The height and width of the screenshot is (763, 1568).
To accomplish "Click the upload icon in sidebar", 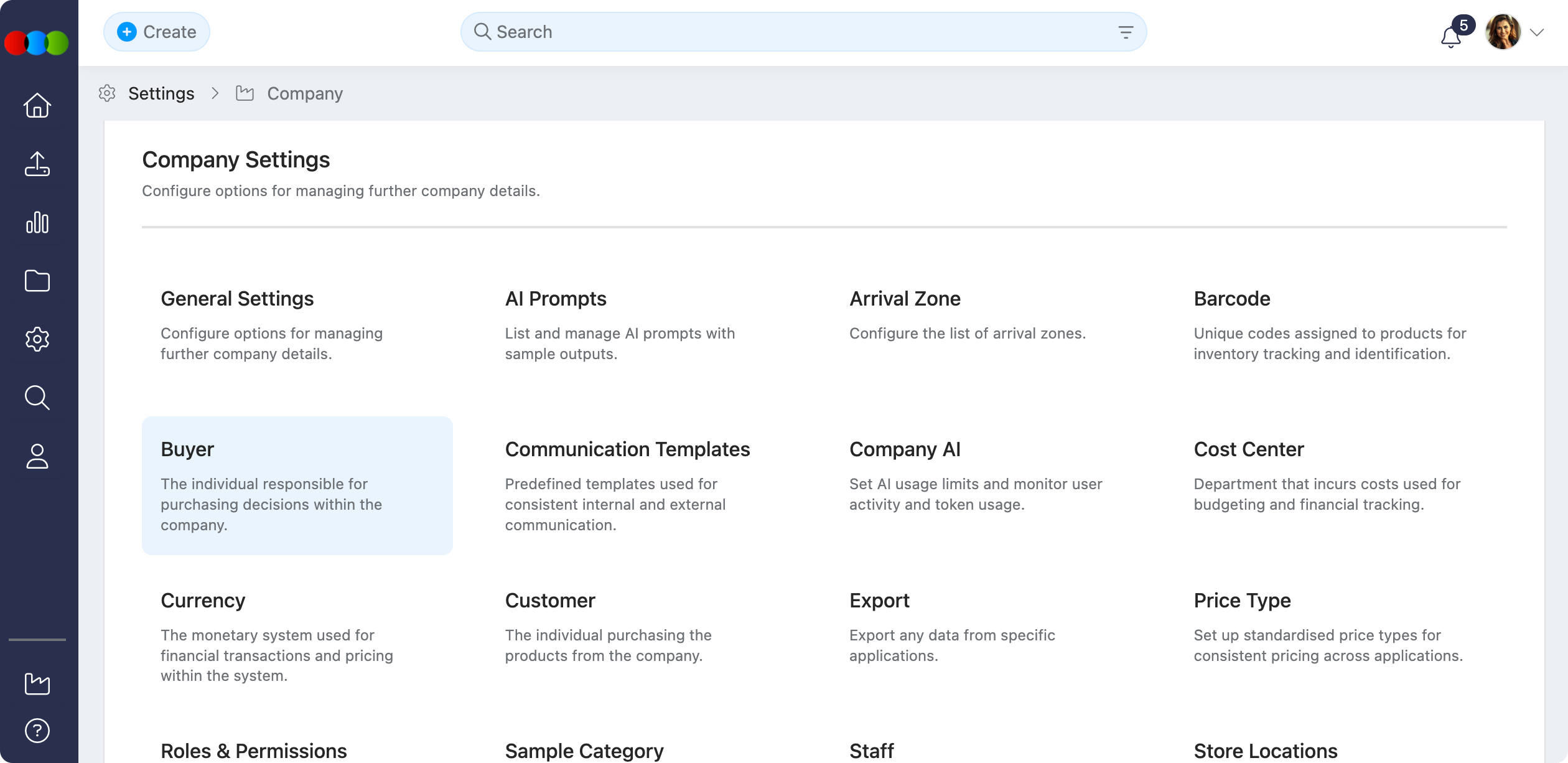I will point(37,164).
